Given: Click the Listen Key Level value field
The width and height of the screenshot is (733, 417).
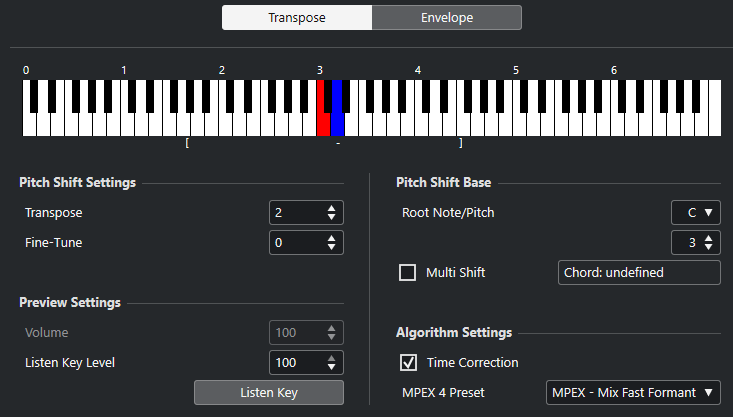Looking at the screenshot, I should coord(295,362).
